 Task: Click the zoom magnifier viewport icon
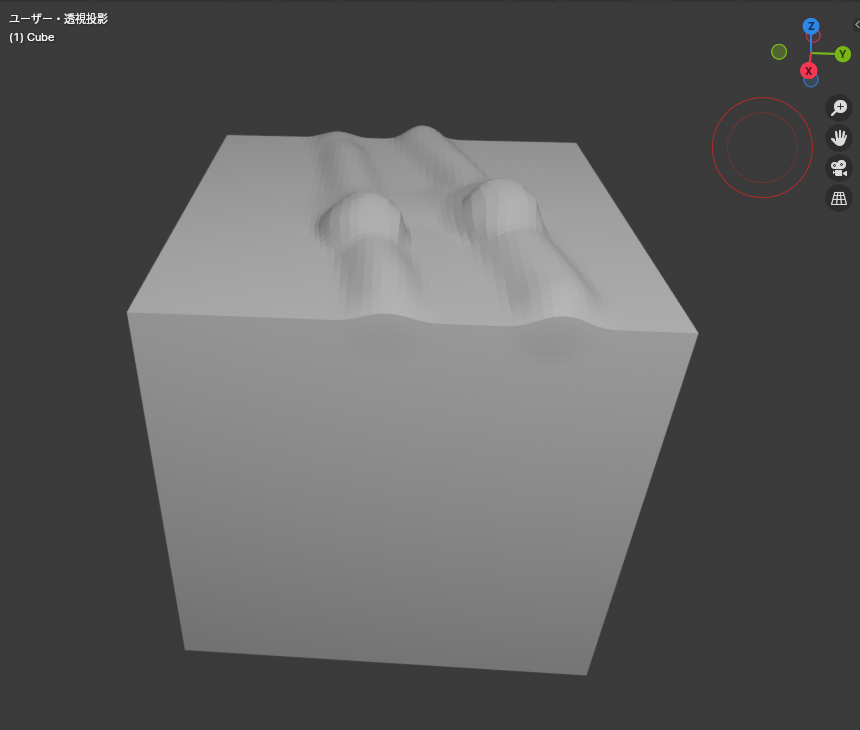[x=839, y=107]
